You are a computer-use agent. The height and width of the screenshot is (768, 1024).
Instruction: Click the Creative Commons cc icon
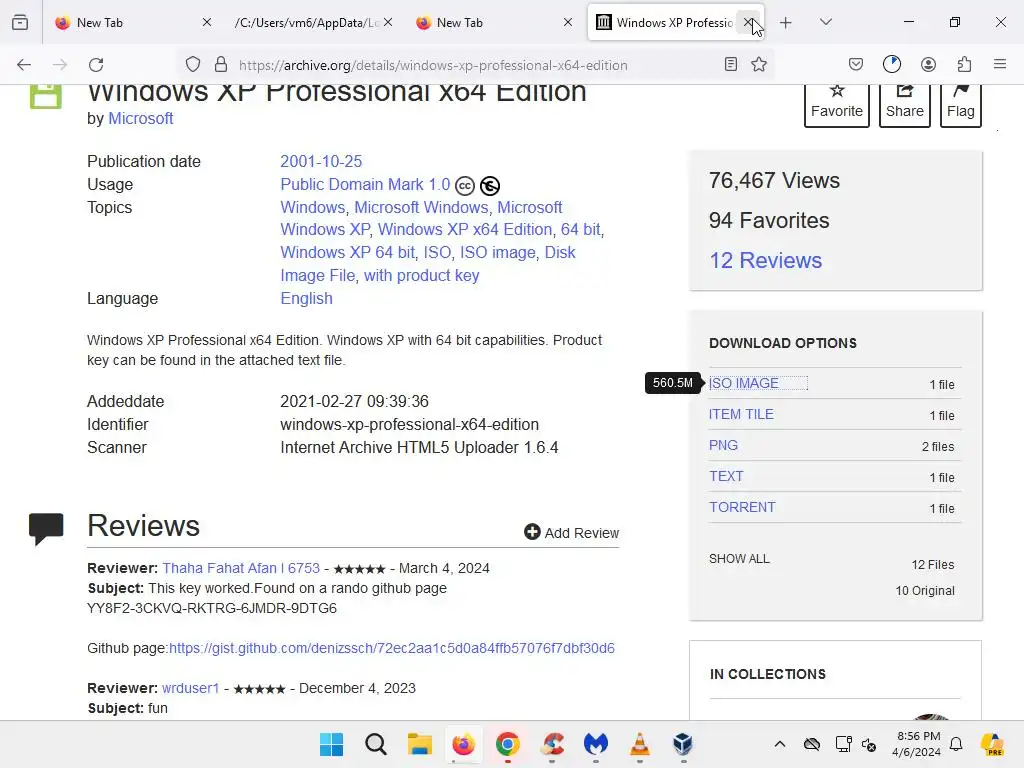pyautogui.click(x=464, y=186)
